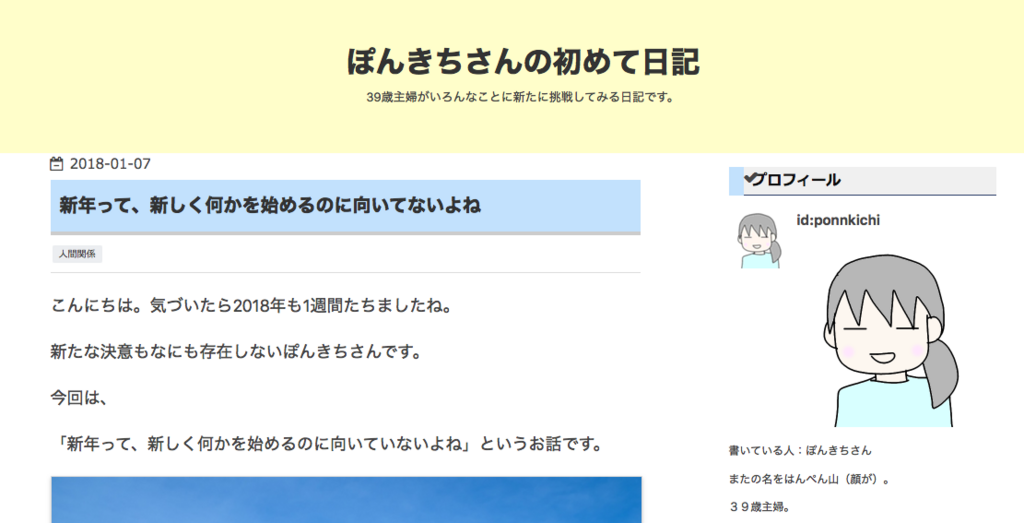1024x523 pixels.
Task: Select the 人間関係 category tag
Action: (x=77, y=254)
